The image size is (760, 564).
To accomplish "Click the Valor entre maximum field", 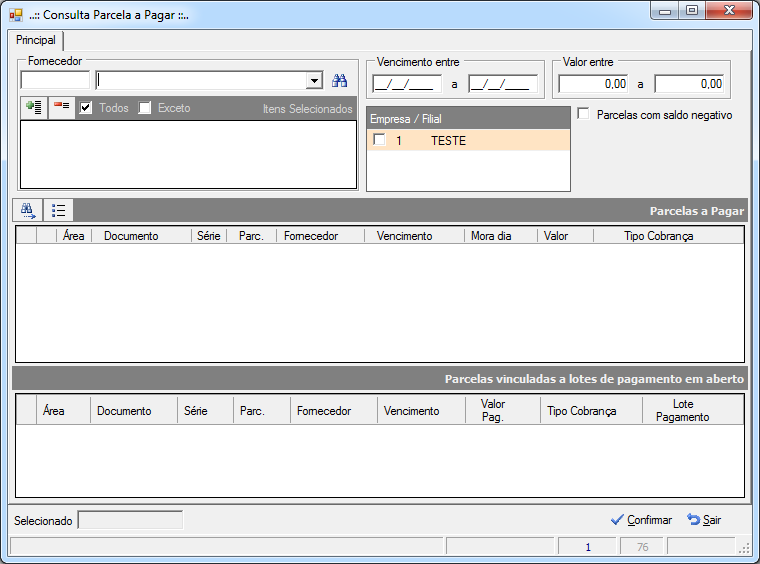I will click(689, 84).
